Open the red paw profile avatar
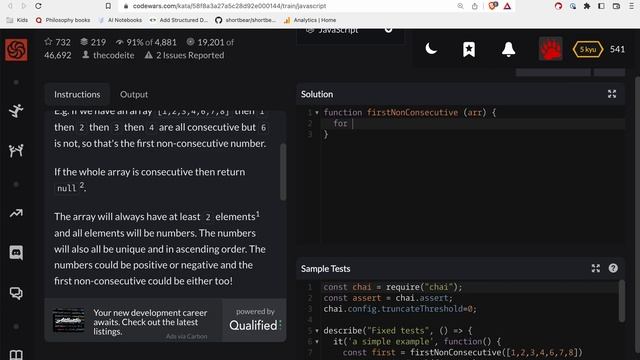 click(x=550, y=49)
